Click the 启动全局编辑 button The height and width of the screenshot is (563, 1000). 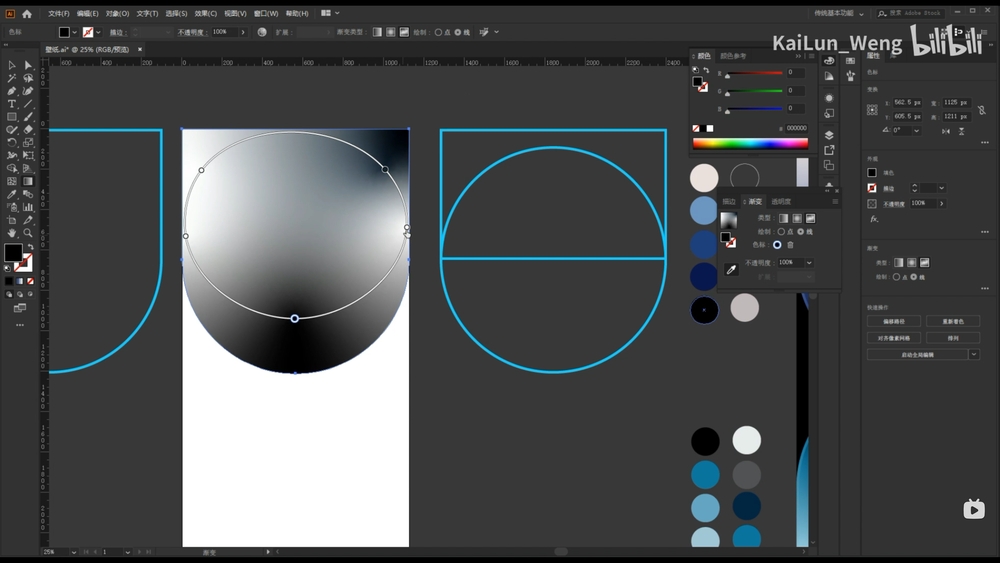[x=917, y=355]
